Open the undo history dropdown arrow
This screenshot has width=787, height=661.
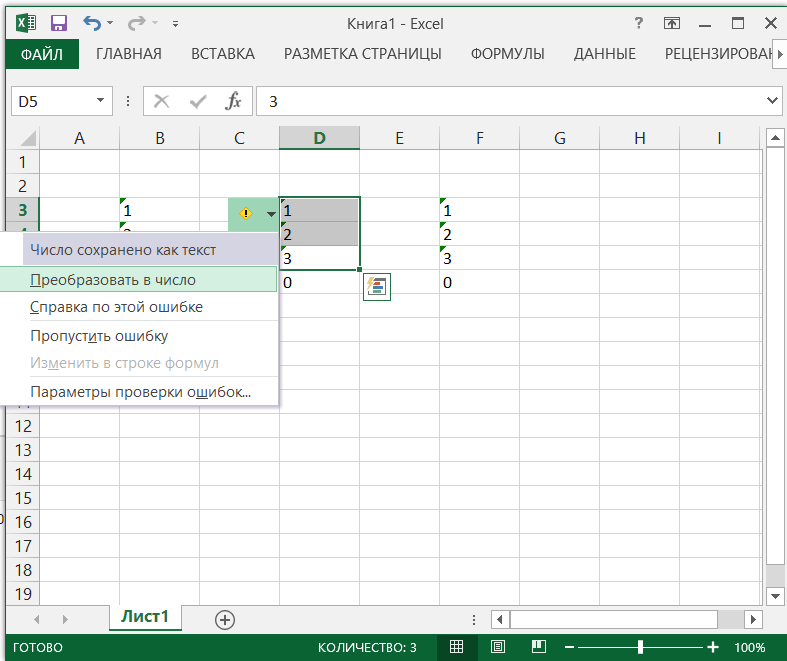110,23
